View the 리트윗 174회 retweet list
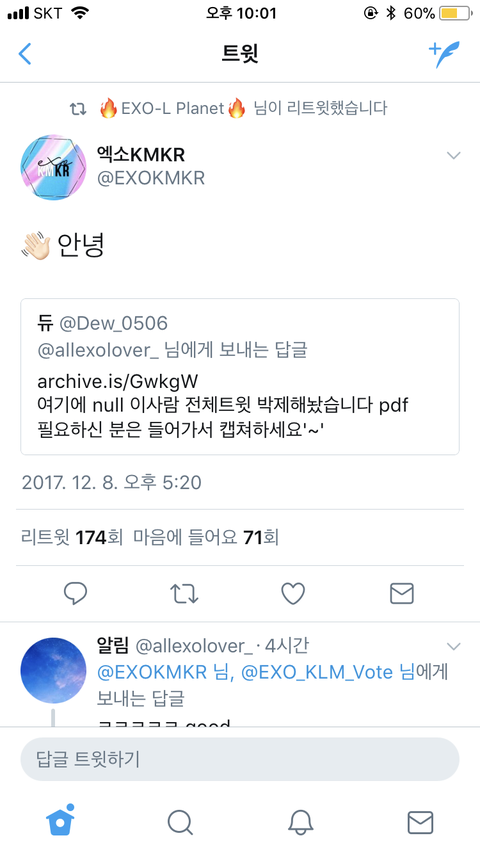 point(72,538)
